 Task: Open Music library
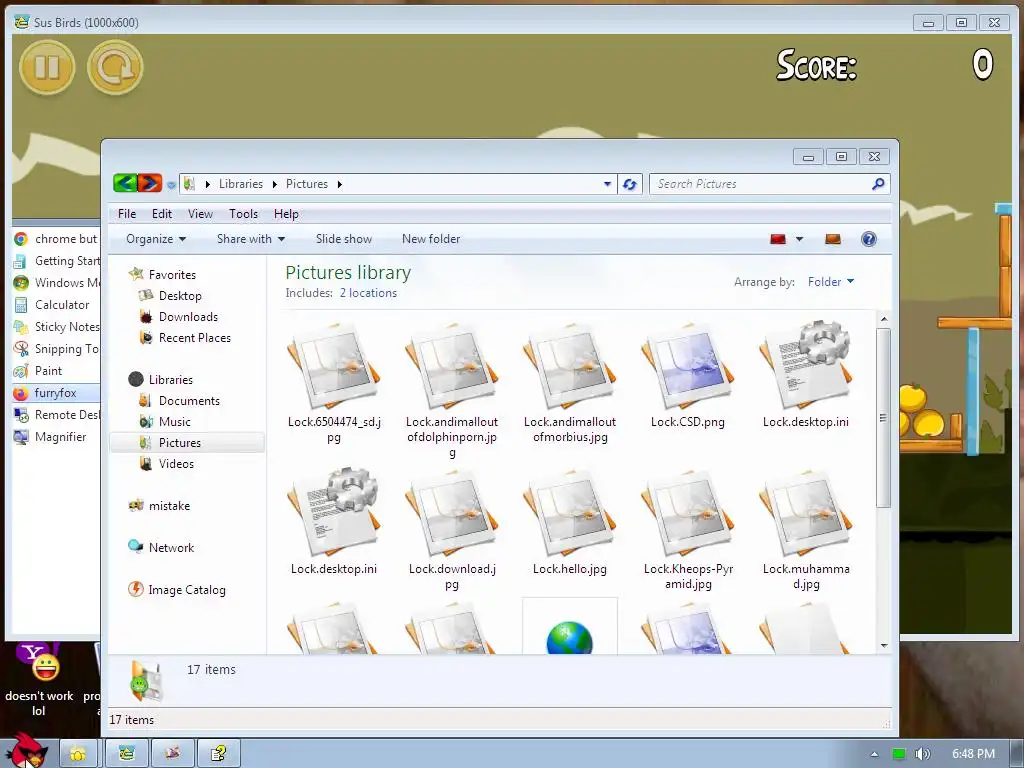[174, 422]
